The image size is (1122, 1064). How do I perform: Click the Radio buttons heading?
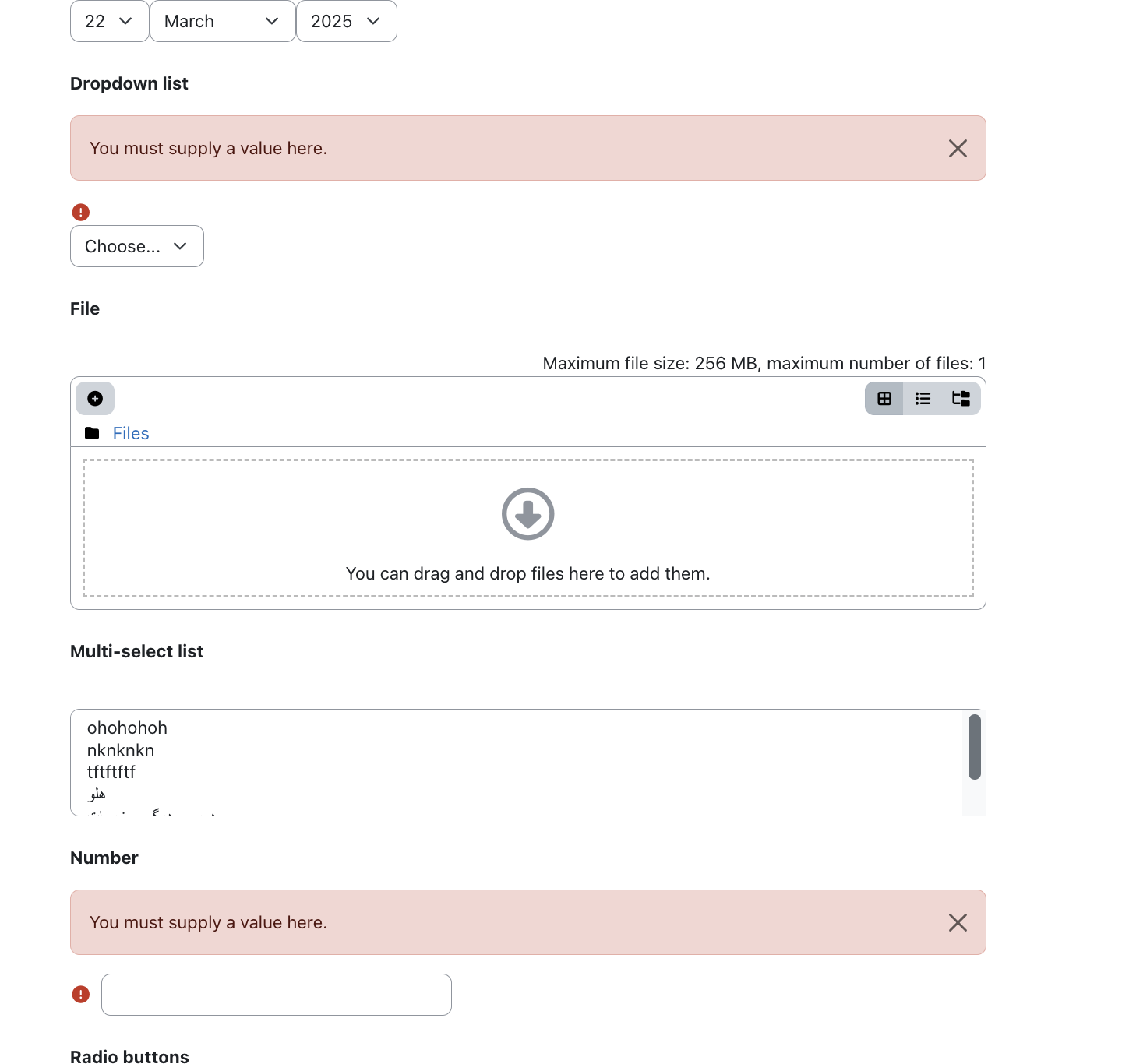(129, 1056)
